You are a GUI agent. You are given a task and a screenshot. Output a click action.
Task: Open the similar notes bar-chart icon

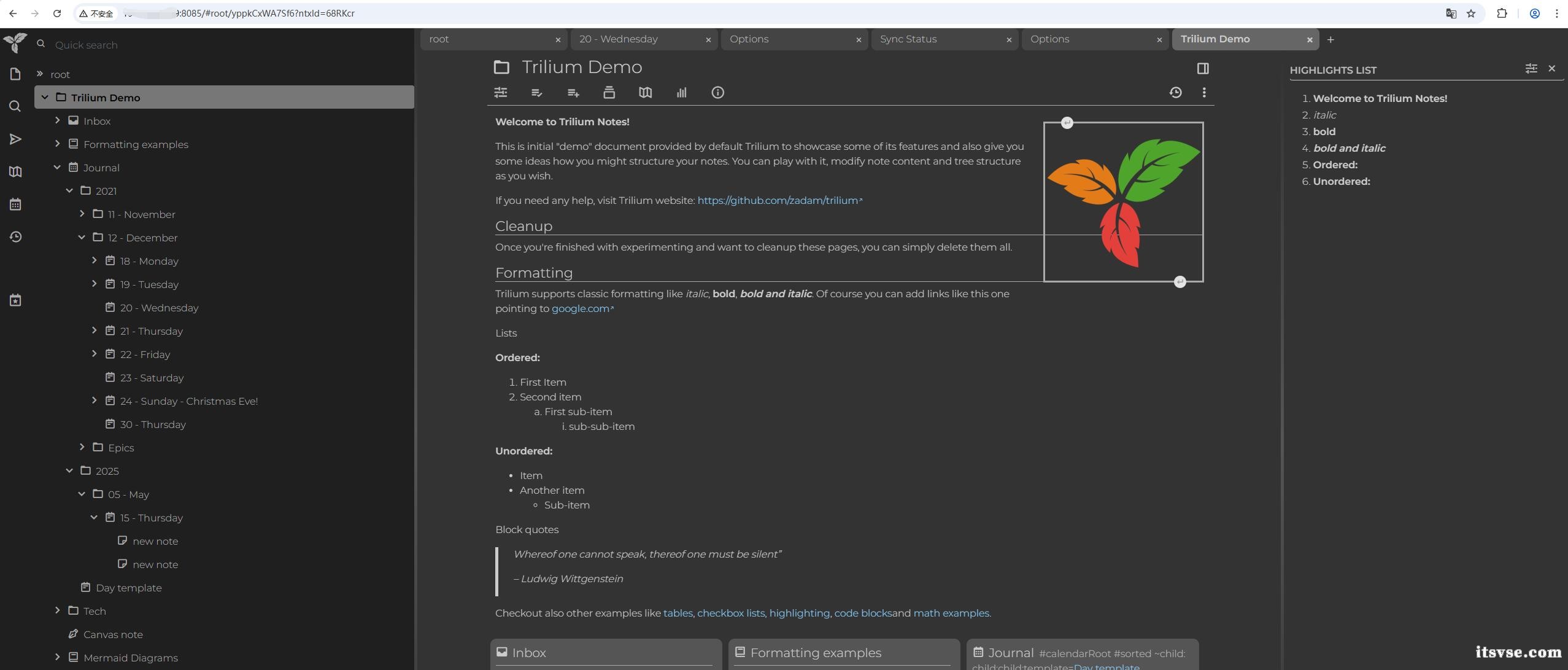(x=681, y=93)
